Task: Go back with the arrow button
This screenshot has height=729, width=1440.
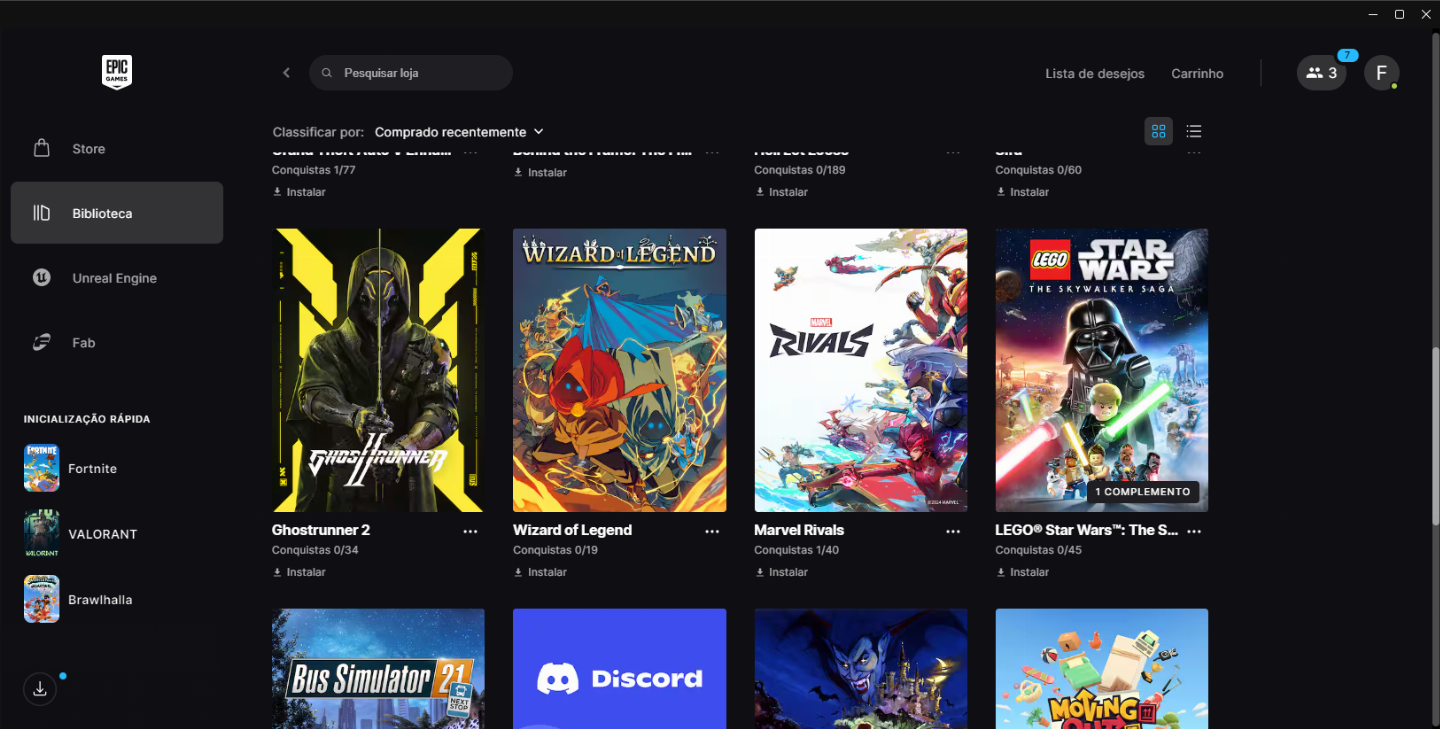Action: click(286, 73)
